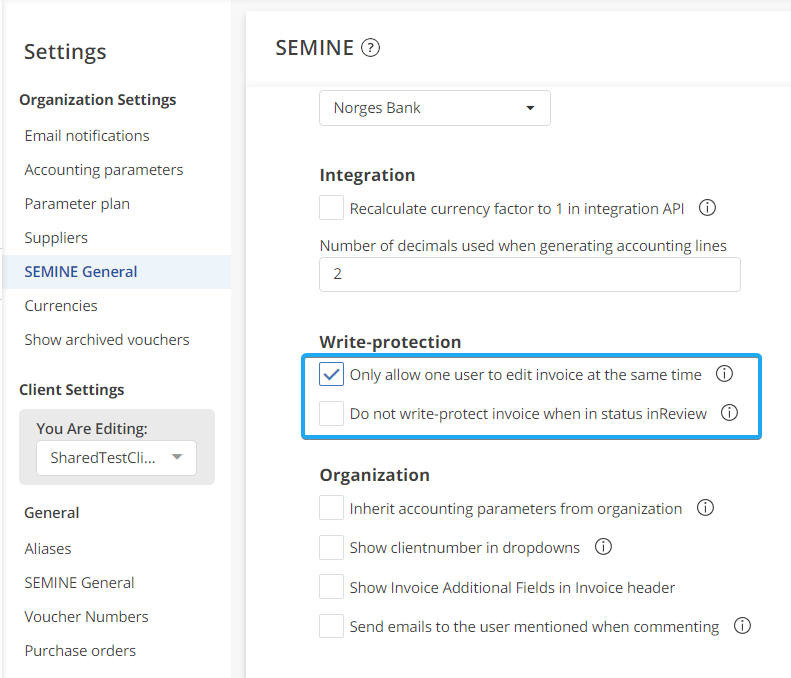Go to Accounting parameters page
The height and width of the screenshot is (678, 791).
pyautogui.click(x=104, y=170)
